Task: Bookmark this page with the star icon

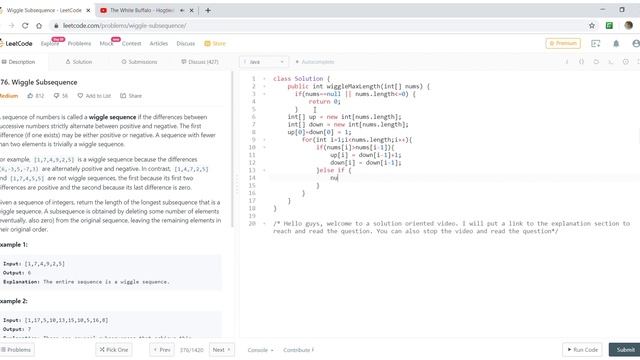Action: click(x=592, y=26)
